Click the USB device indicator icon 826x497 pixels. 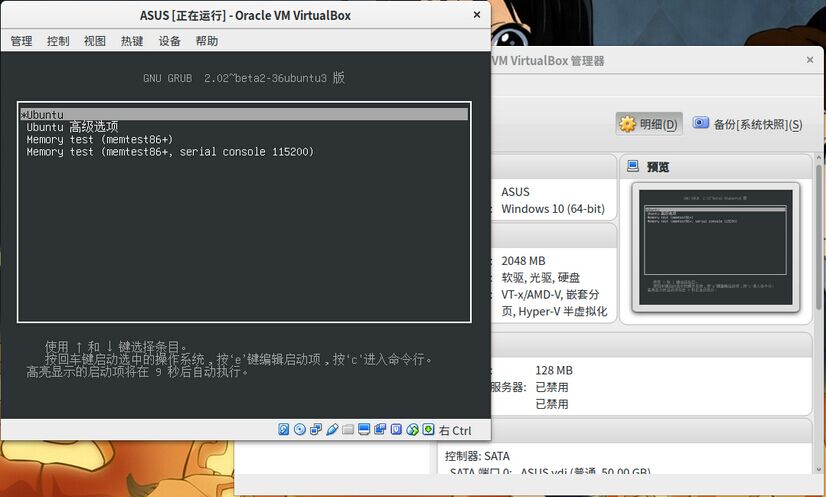coord(332,430)
